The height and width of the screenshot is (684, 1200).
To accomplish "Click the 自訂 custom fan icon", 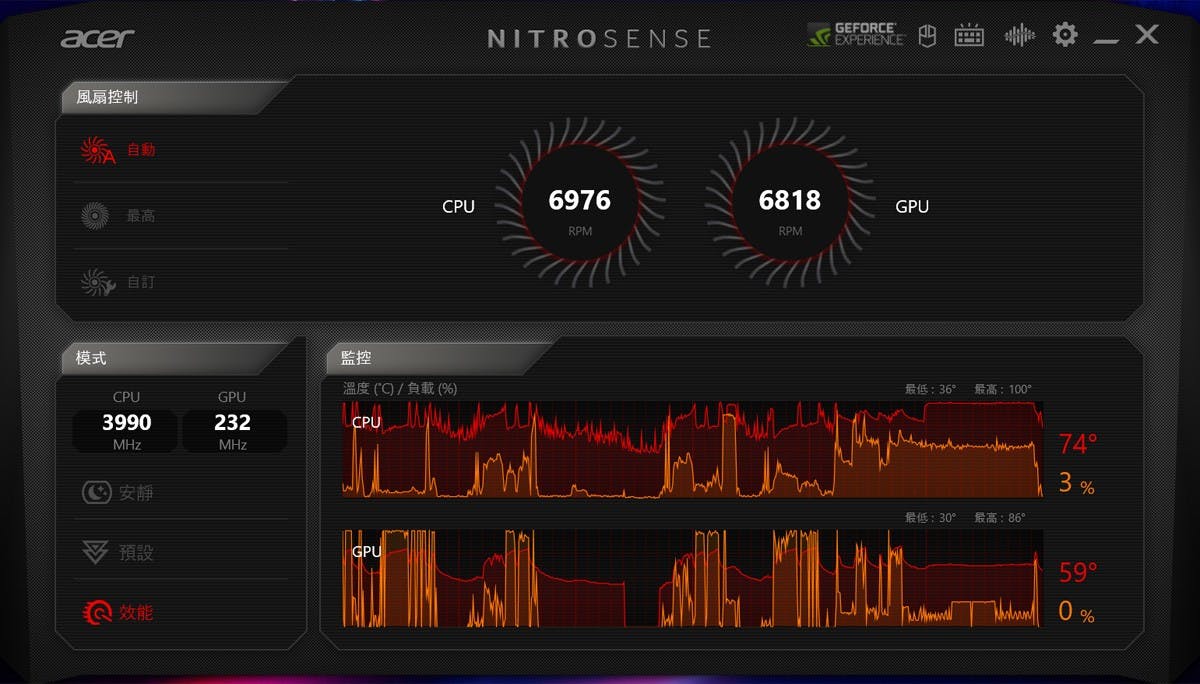I will tap(97, 282).
